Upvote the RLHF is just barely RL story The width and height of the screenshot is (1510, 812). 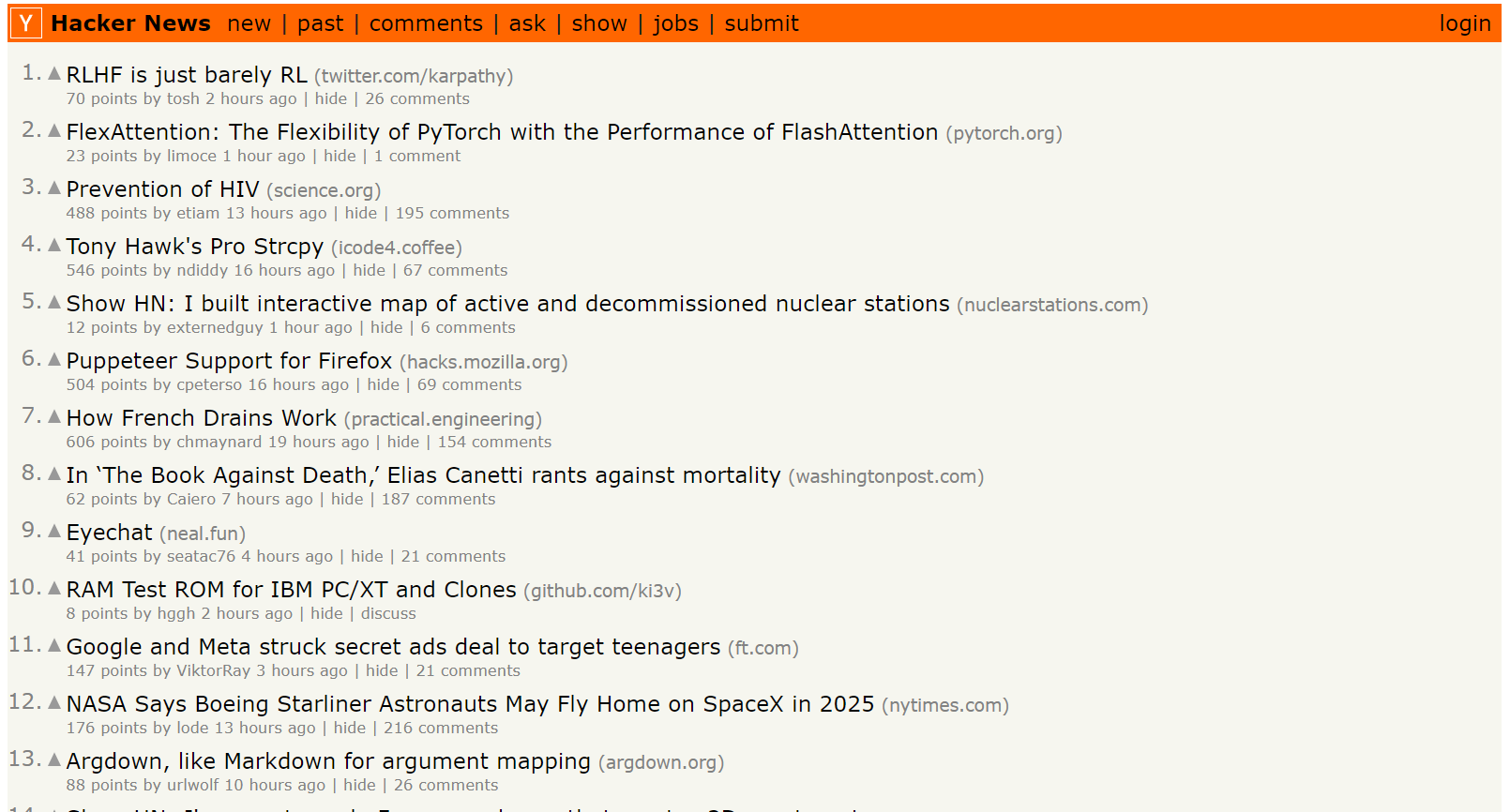54,73
